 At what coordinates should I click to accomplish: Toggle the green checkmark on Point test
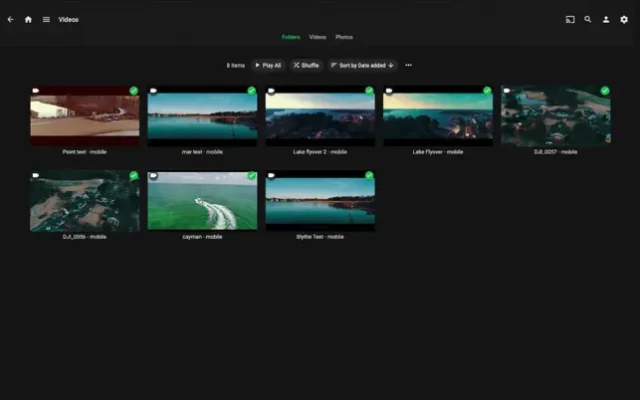[134, 91]
